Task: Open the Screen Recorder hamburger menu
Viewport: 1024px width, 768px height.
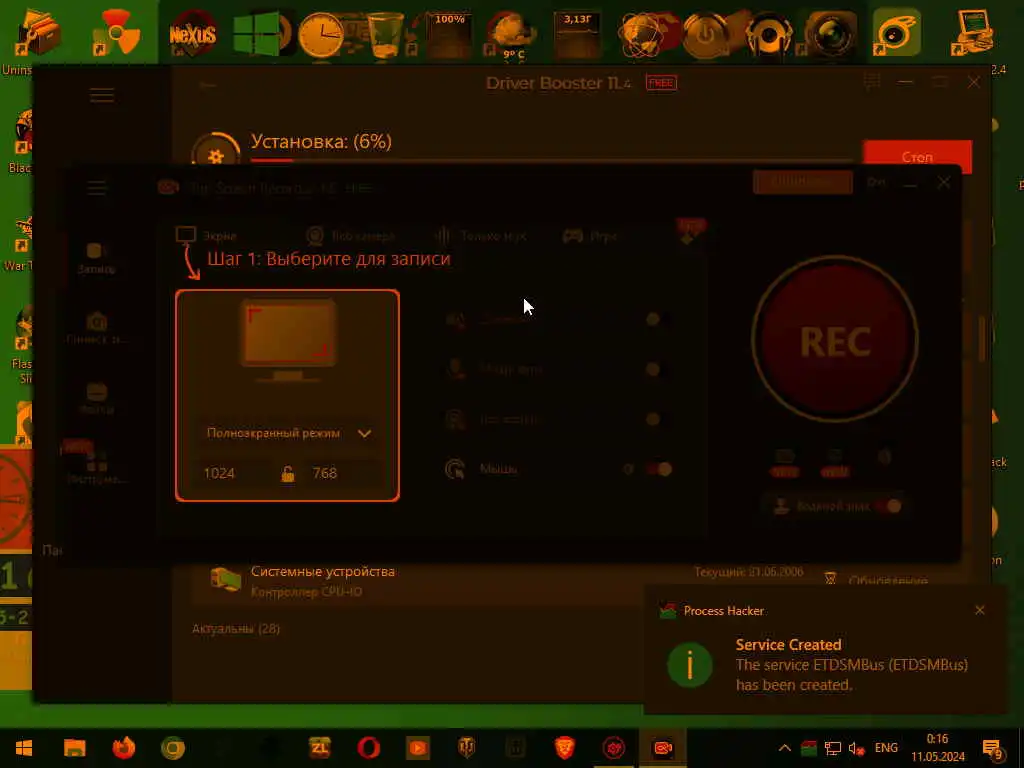Action: (x=97, y=189)
